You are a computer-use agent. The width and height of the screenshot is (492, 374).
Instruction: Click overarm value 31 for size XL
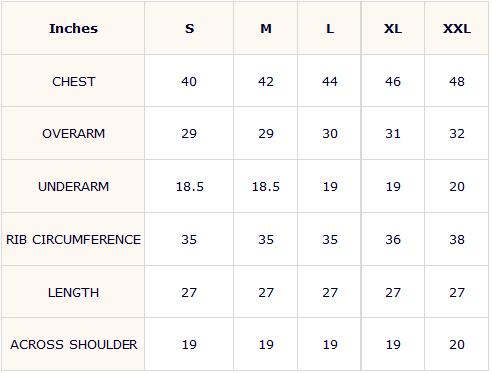[393, 134]
